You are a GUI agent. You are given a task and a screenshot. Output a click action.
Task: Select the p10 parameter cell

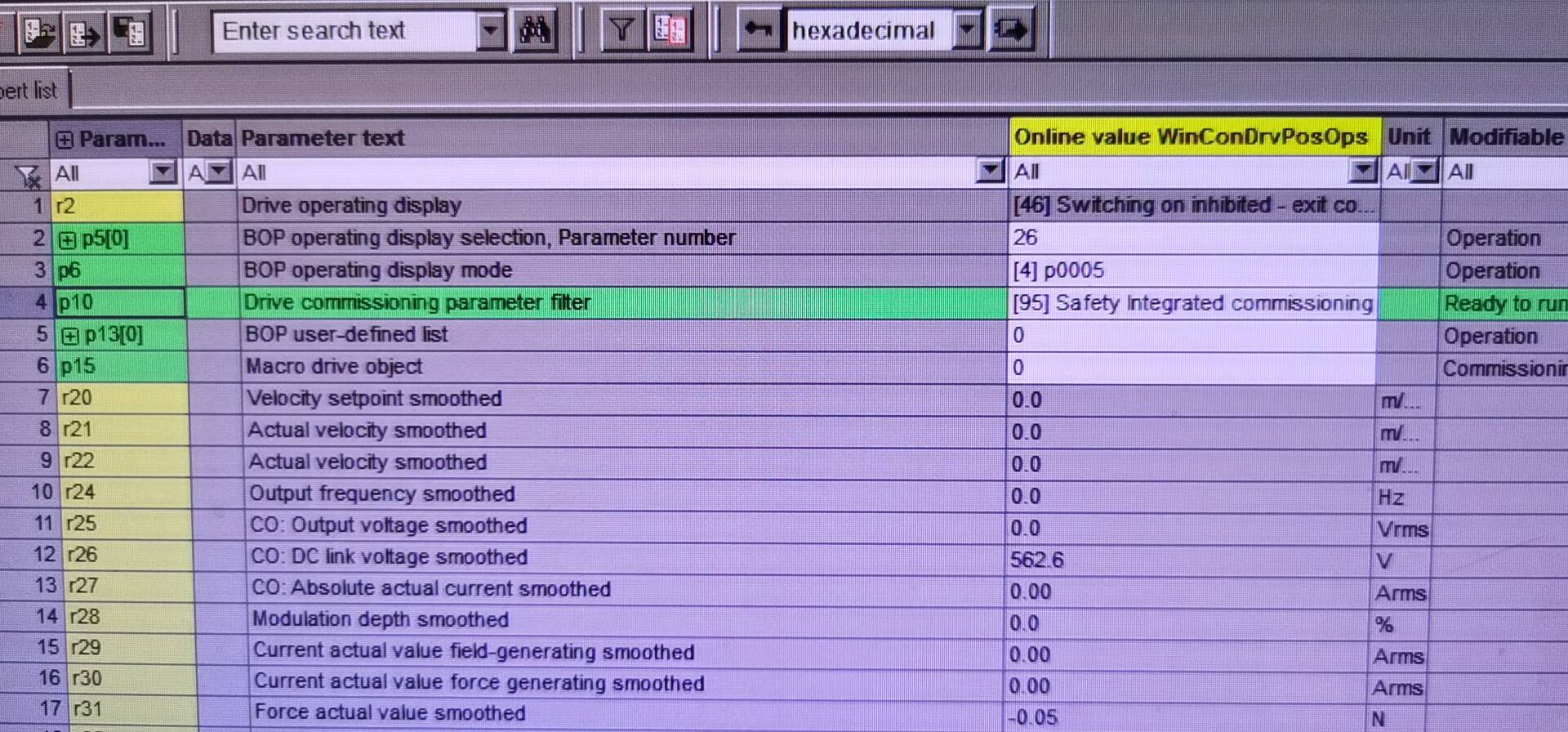click(121, 302)
